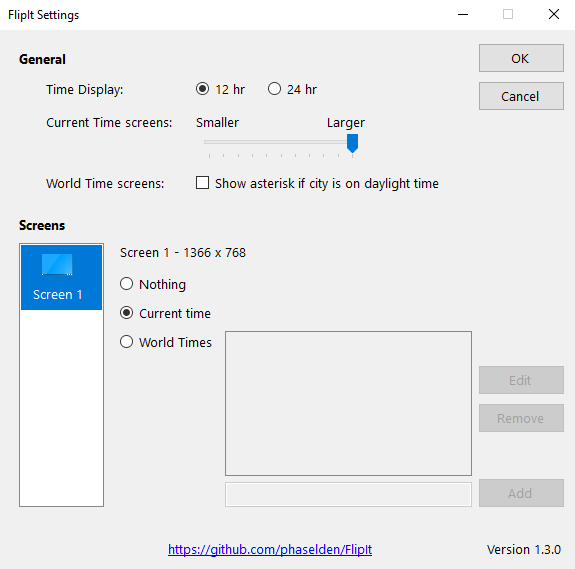This screenshot has height=569, width=575.
Task: Close the FlipIt Settings window
Action: (x=554, y=15)
